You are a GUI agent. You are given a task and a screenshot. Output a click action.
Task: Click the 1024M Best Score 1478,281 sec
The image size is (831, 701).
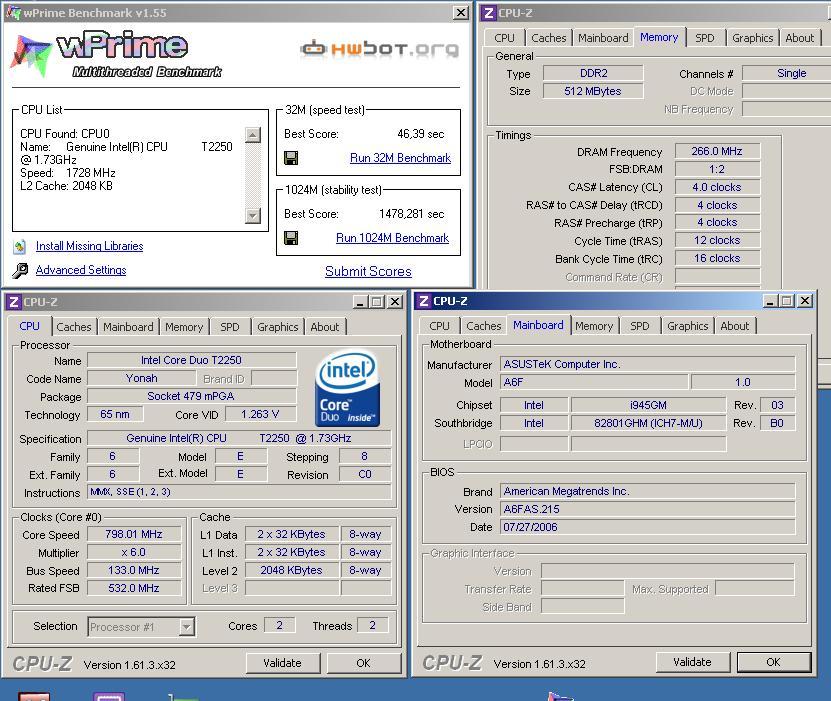pos(412,214)
